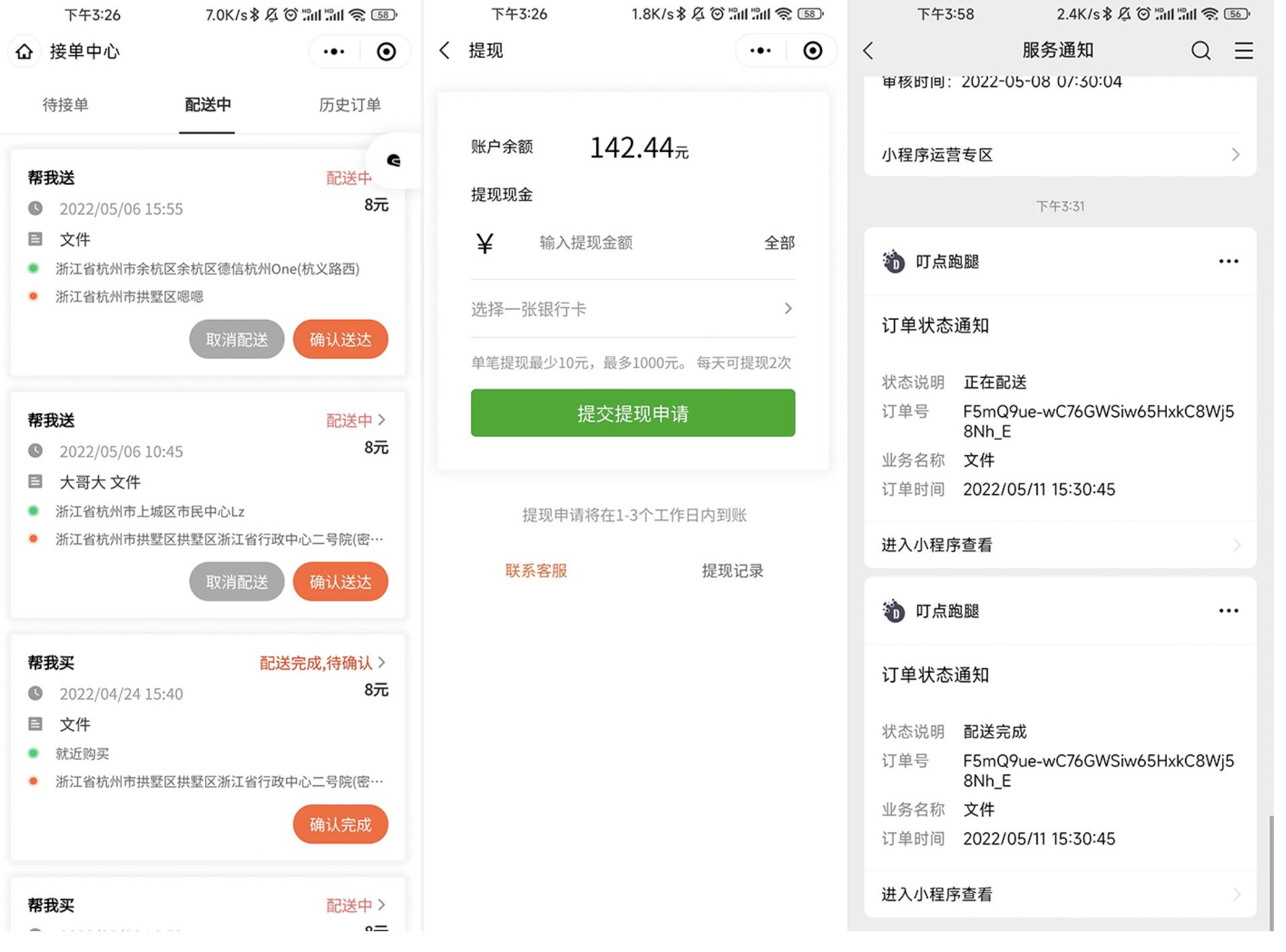Click the 联系客服 link

535,570
